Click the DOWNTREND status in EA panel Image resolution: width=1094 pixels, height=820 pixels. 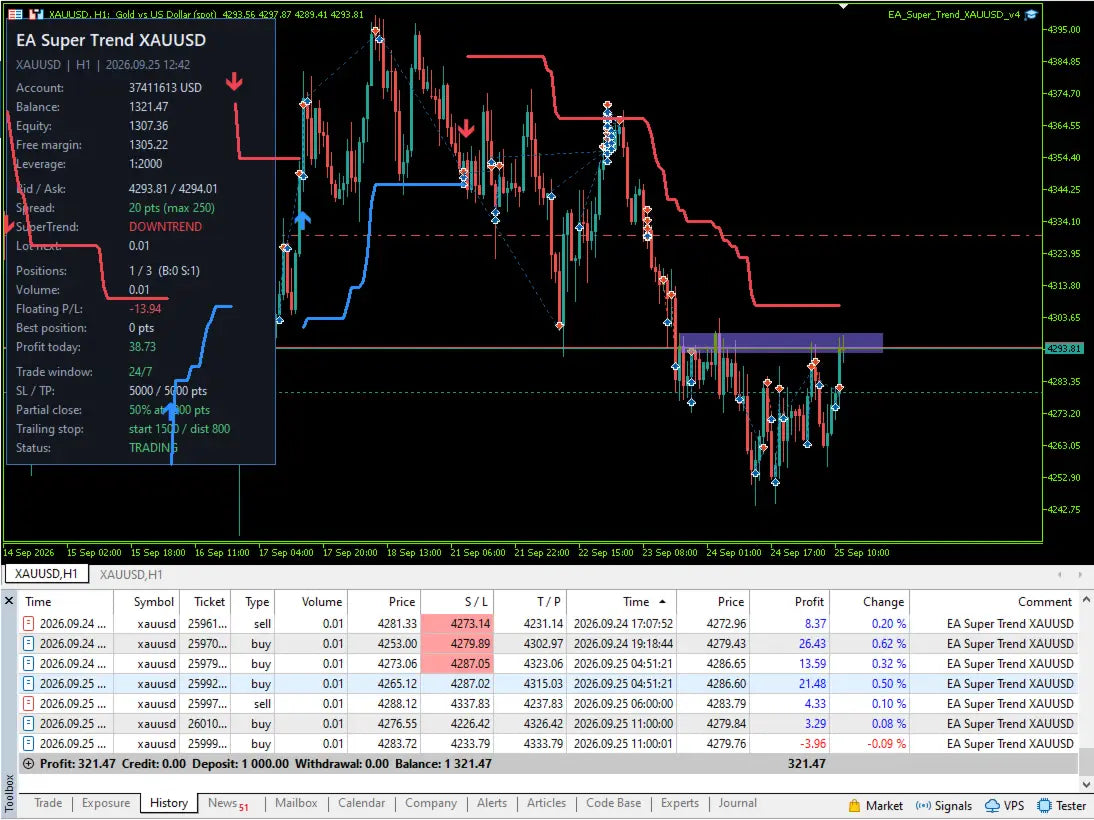point(165,227)
